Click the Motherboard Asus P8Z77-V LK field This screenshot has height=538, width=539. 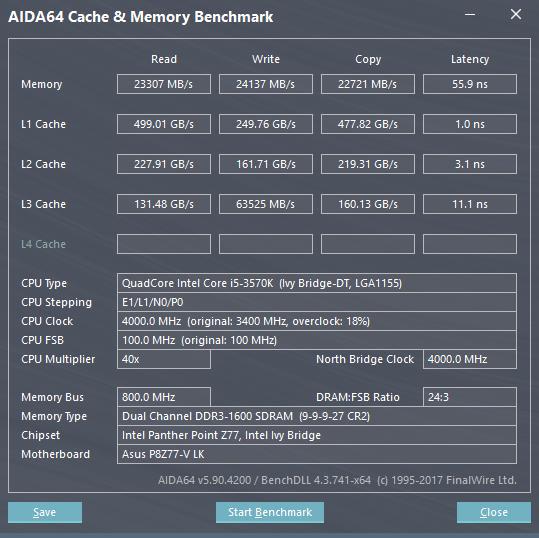coord(317,454)
